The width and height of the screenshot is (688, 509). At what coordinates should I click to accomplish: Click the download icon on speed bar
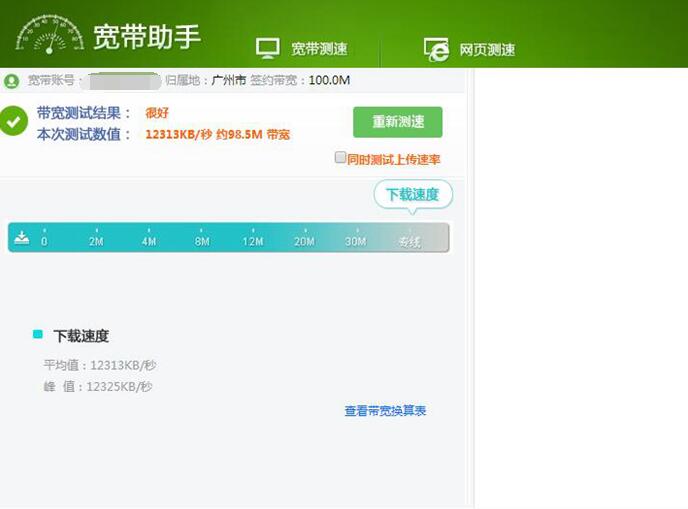[x=22, y=237]
